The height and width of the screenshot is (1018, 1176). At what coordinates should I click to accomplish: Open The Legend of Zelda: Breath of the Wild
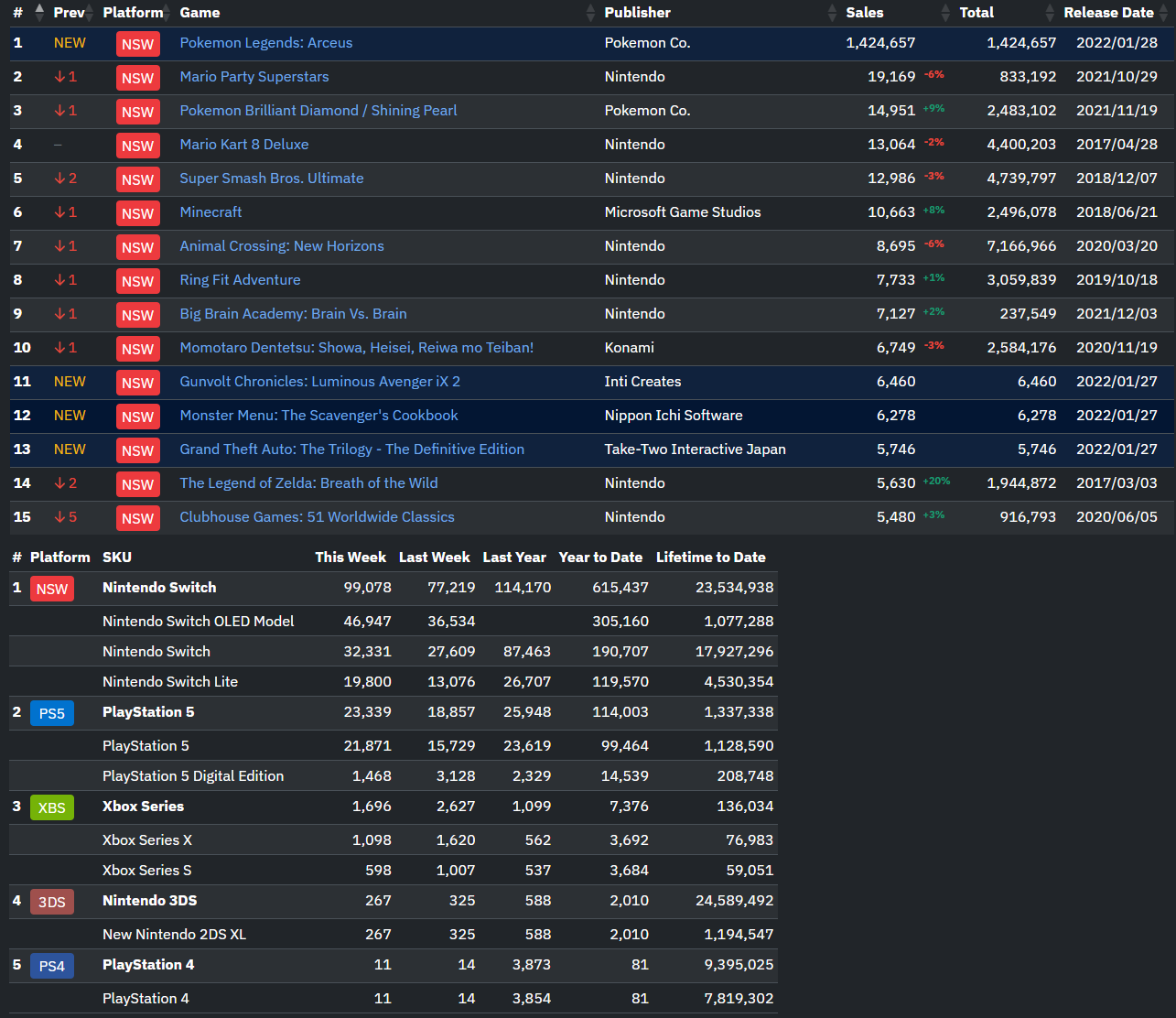(x=308, y=483)
